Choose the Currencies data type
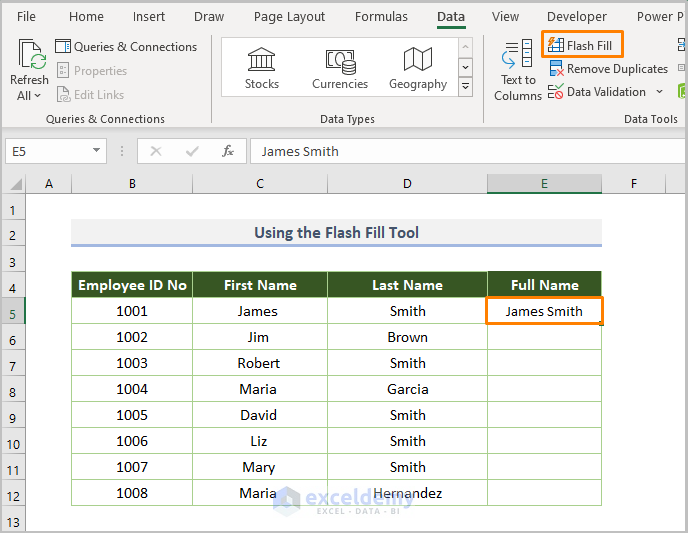This screenshot has width=688, height=533. 340,68
